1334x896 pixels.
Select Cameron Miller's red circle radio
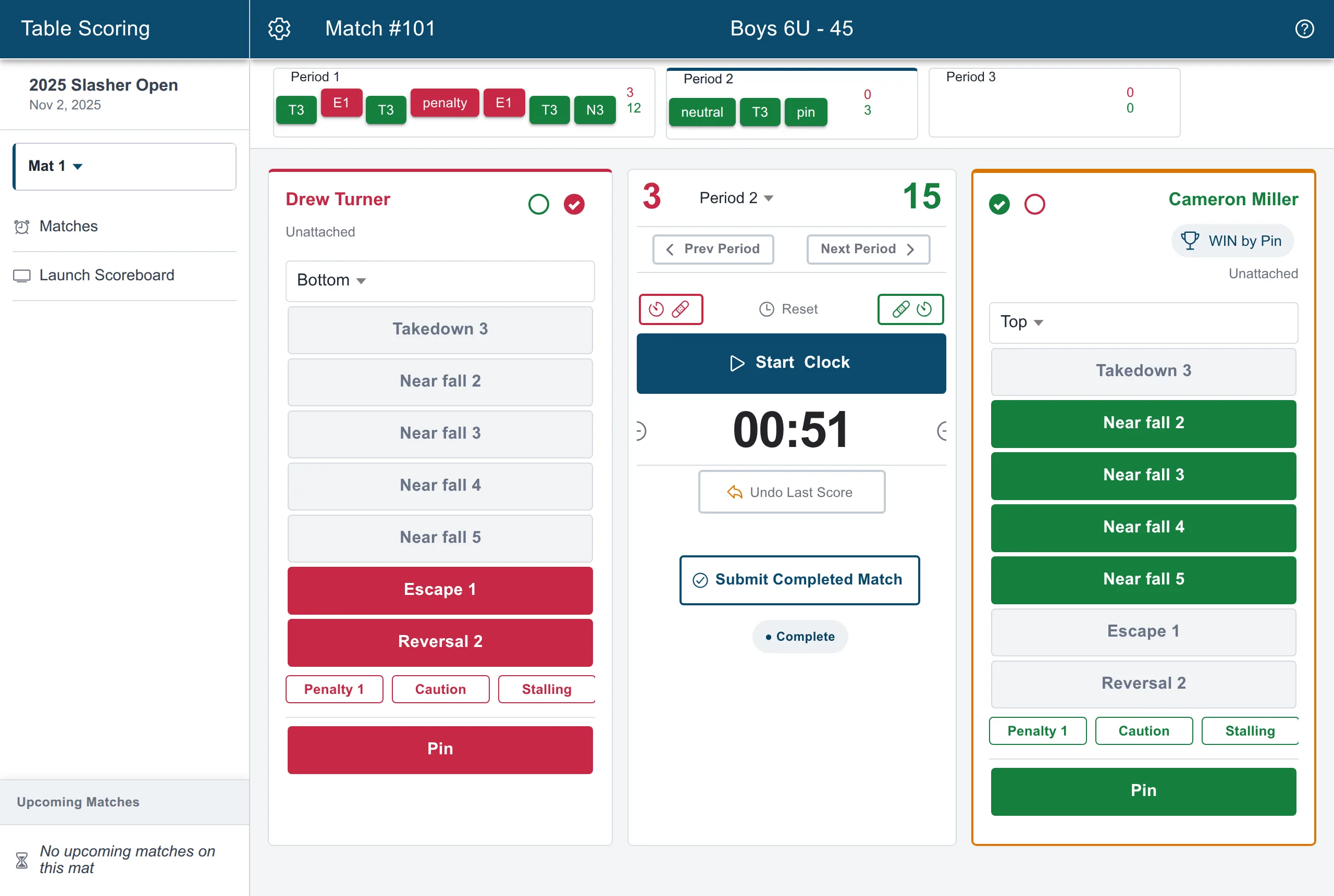[x=1034, y=204]
